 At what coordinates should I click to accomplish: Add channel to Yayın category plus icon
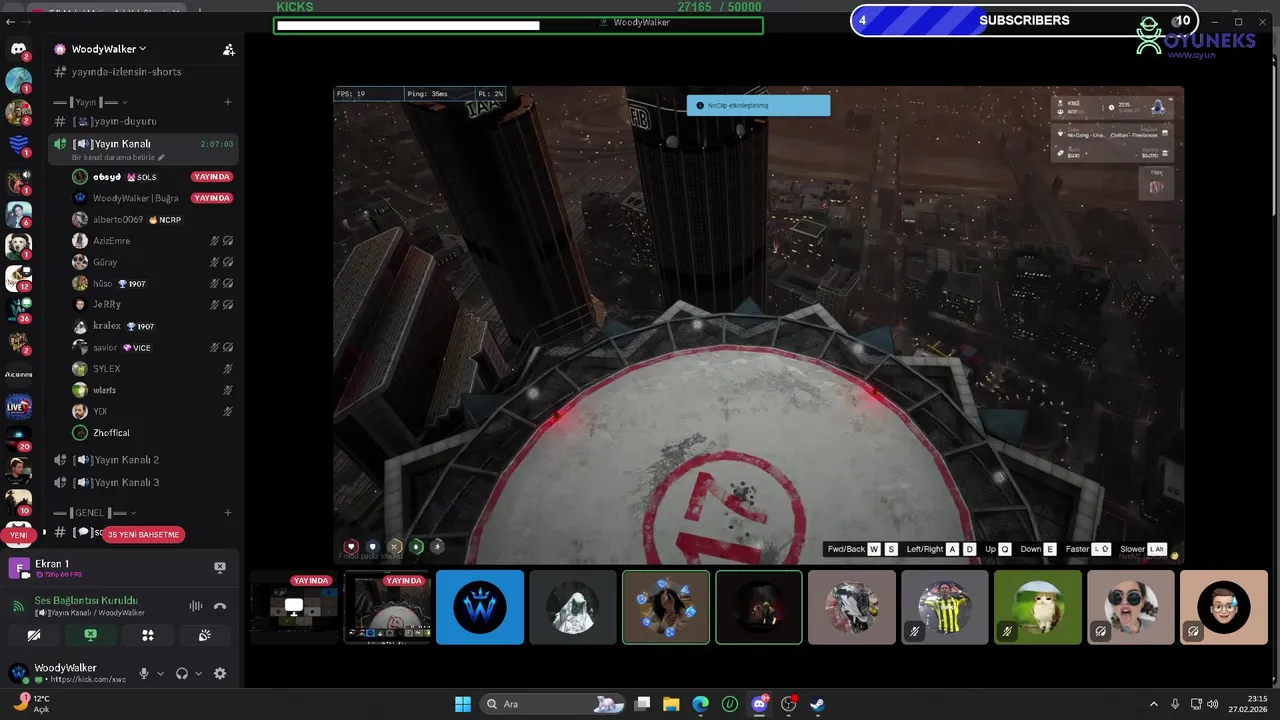coord(228,102)
